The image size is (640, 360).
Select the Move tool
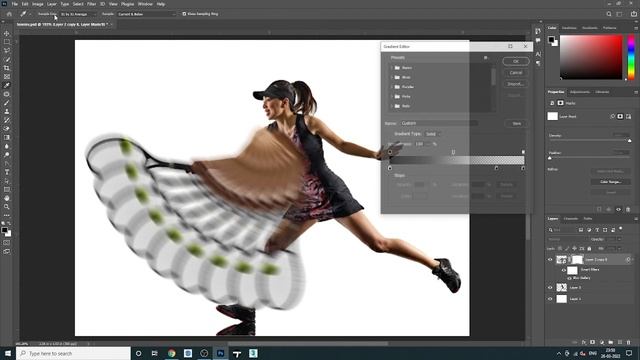tap(7, 33)
